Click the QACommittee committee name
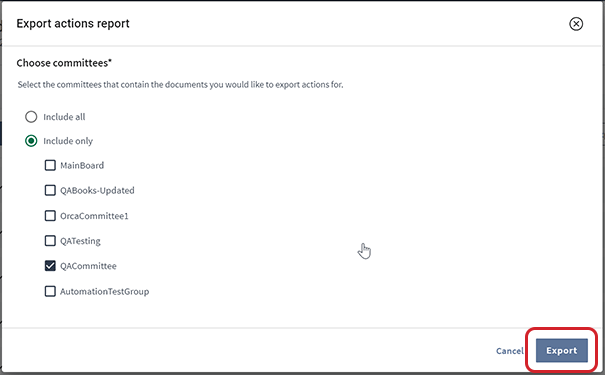This screenshot has width=605, height=375. [x=88, y=266]
